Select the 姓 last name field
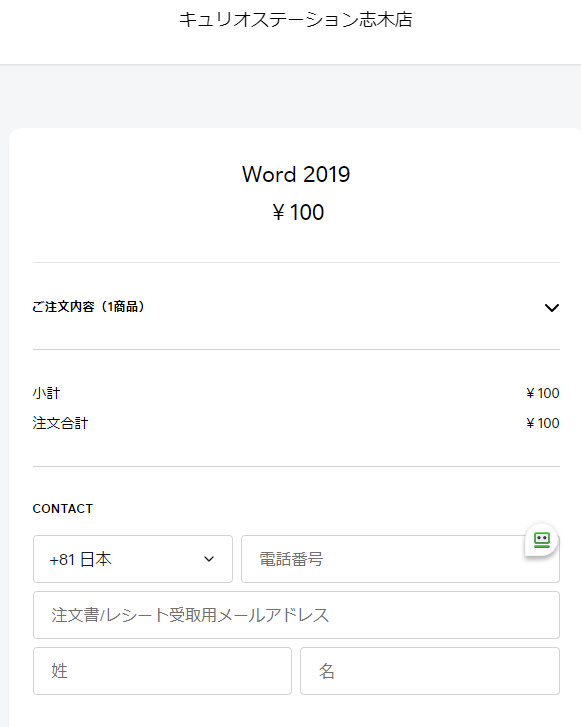The image size is (581, 727). (x=162, y=671)
